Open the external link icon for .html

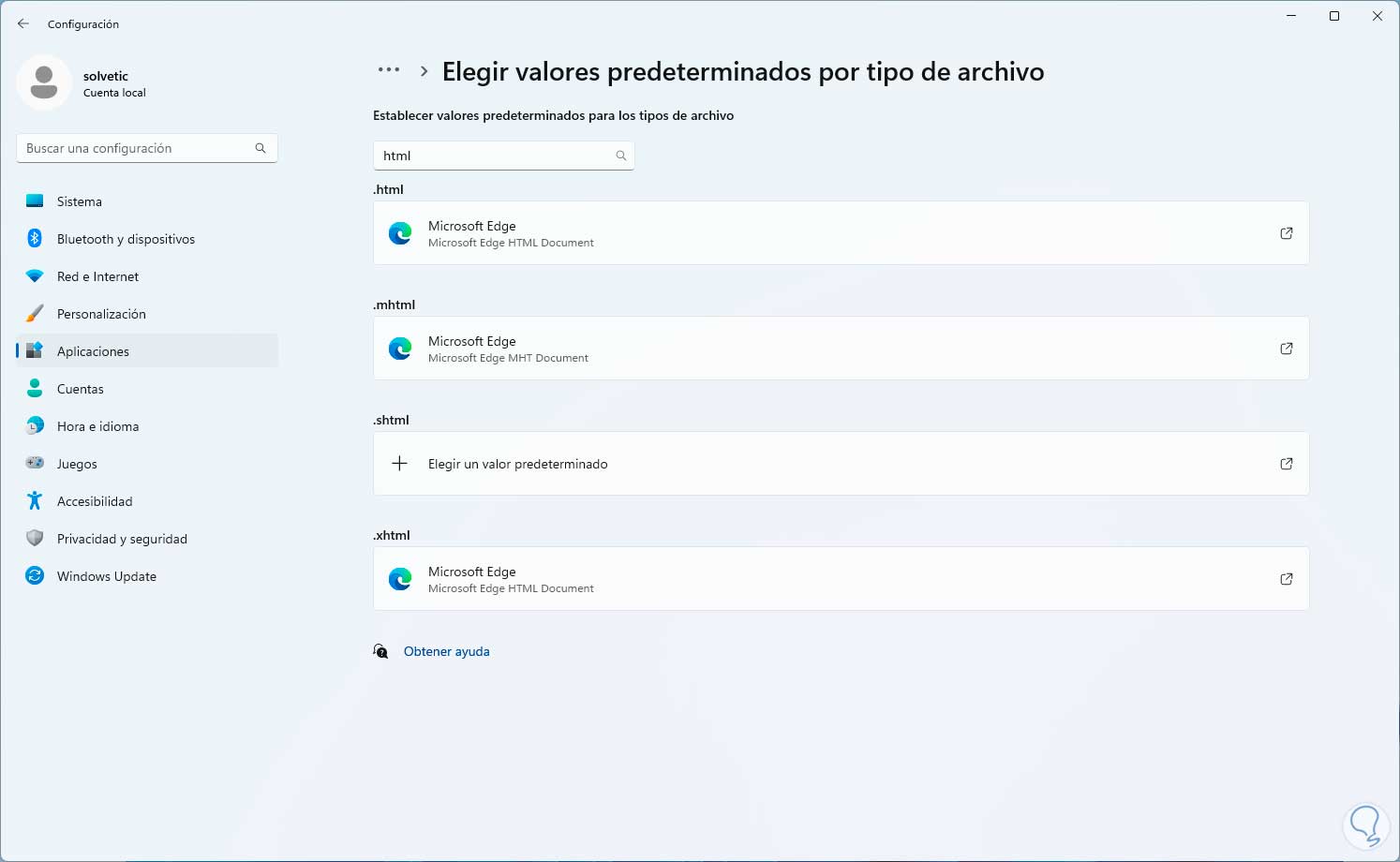[x=1287, y=233]
